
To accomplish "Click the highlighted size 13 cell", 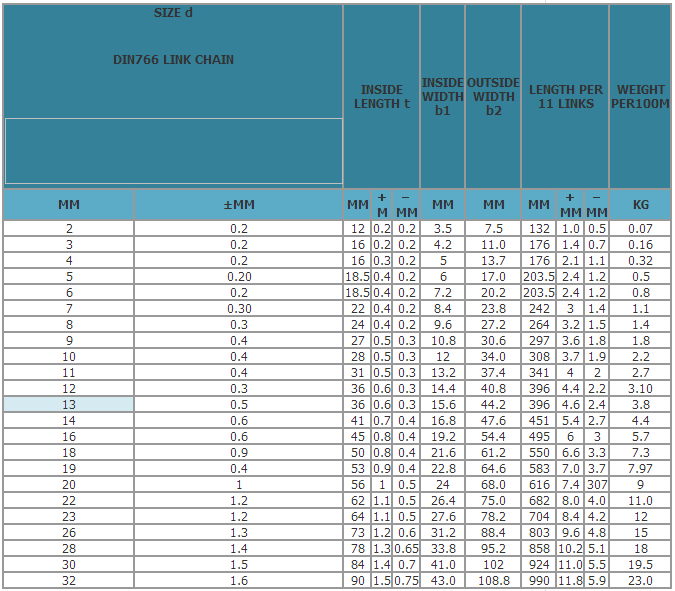I will coord(69,404).
